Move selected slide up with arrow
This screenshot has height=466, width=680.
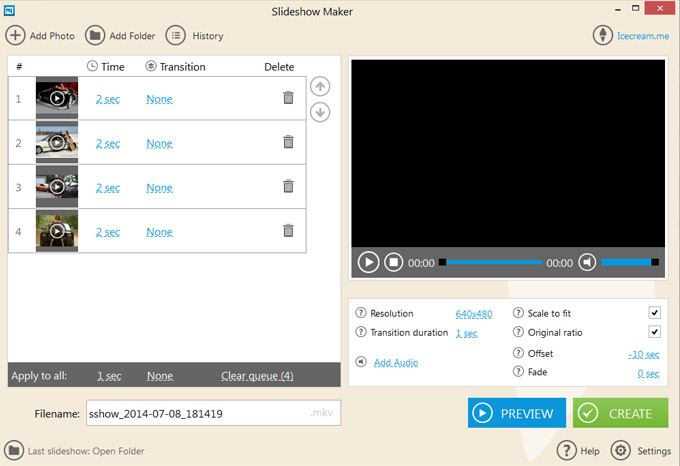click(320, 87)
